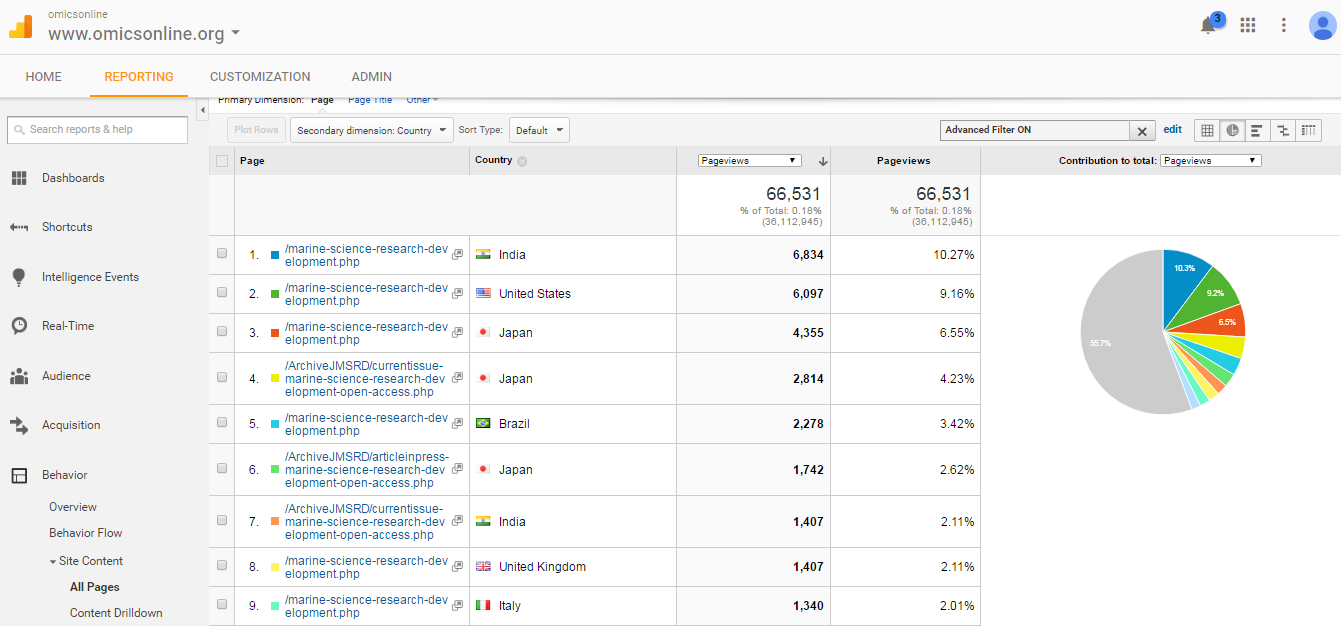
Task: Open Acquisition reports in sidebar
Action: pos(71,425)
